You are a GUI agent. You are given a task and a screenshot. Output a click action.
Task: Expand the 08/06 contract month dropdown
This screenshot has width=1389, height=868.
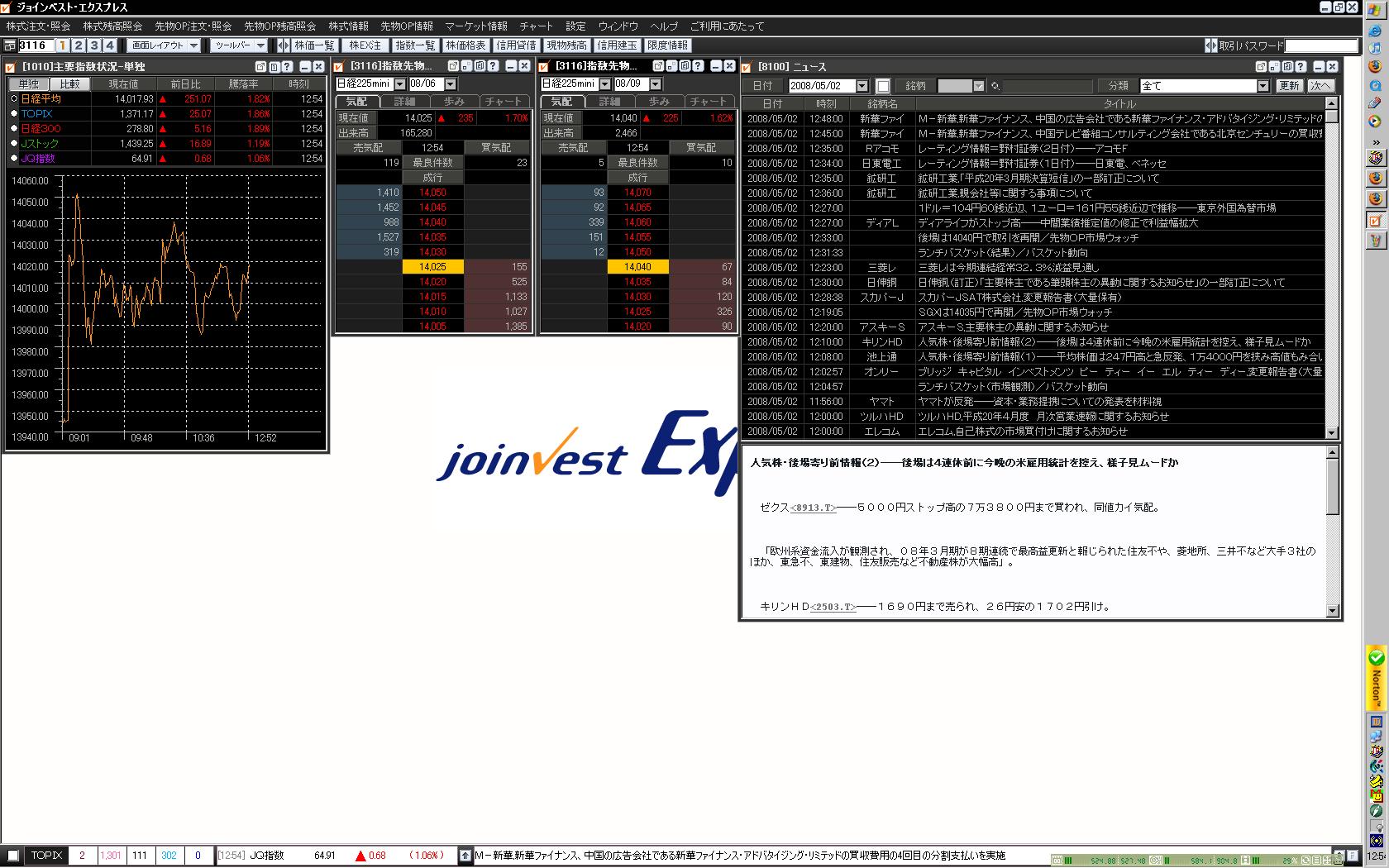point(451,83)
